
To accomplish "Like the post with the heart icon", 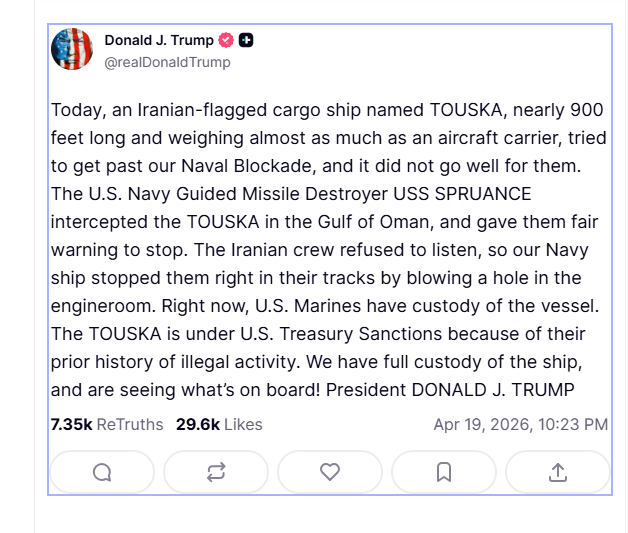I will (x=330, y=472).
